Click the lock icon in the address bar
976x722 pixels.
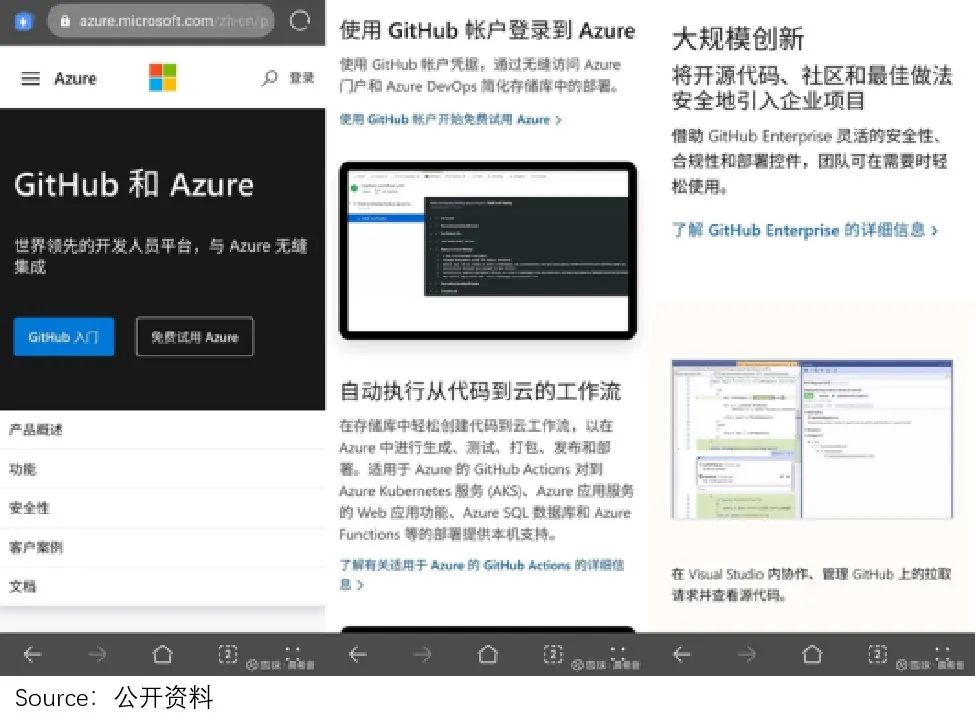tap(65, 21)
